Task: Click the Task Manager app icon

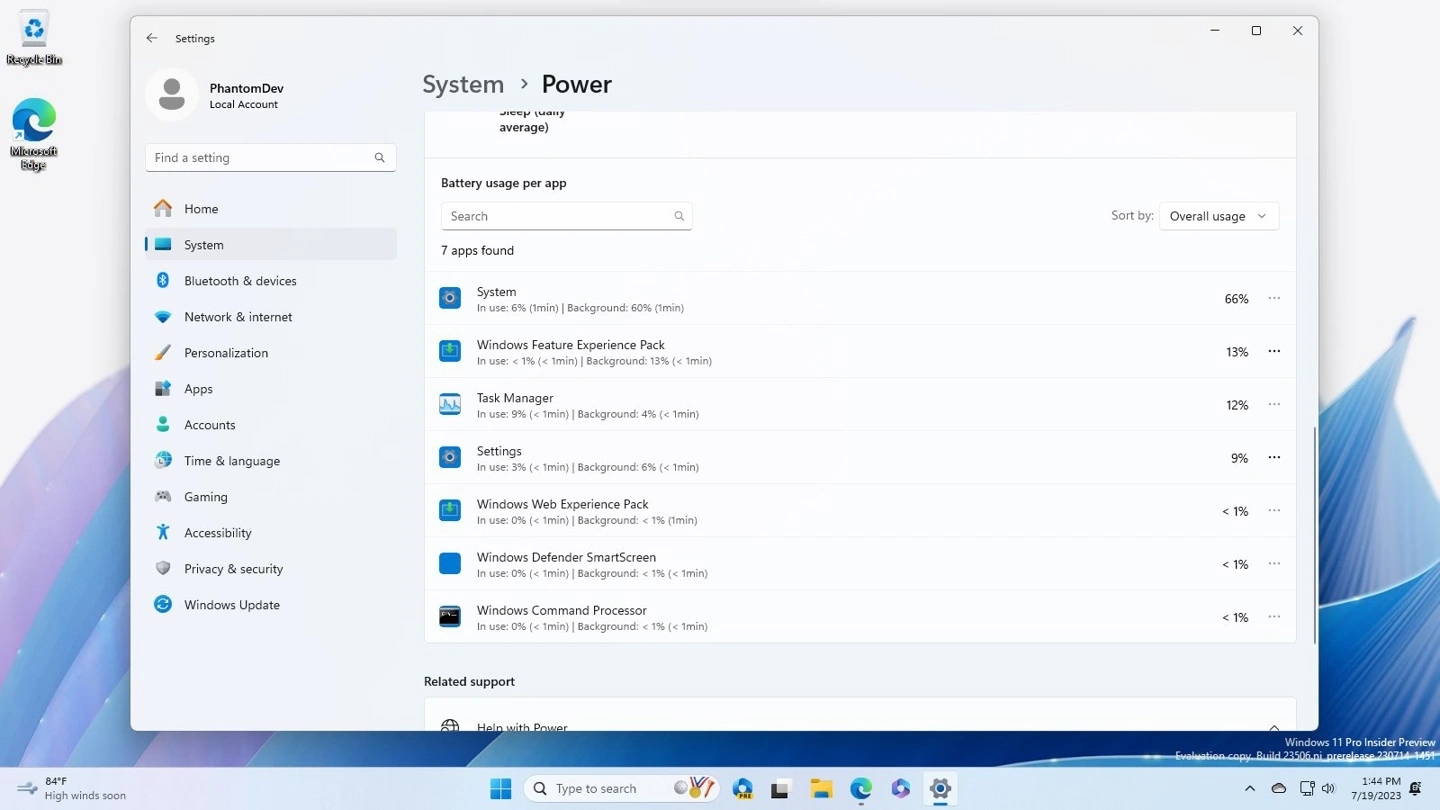Action: 449,404
